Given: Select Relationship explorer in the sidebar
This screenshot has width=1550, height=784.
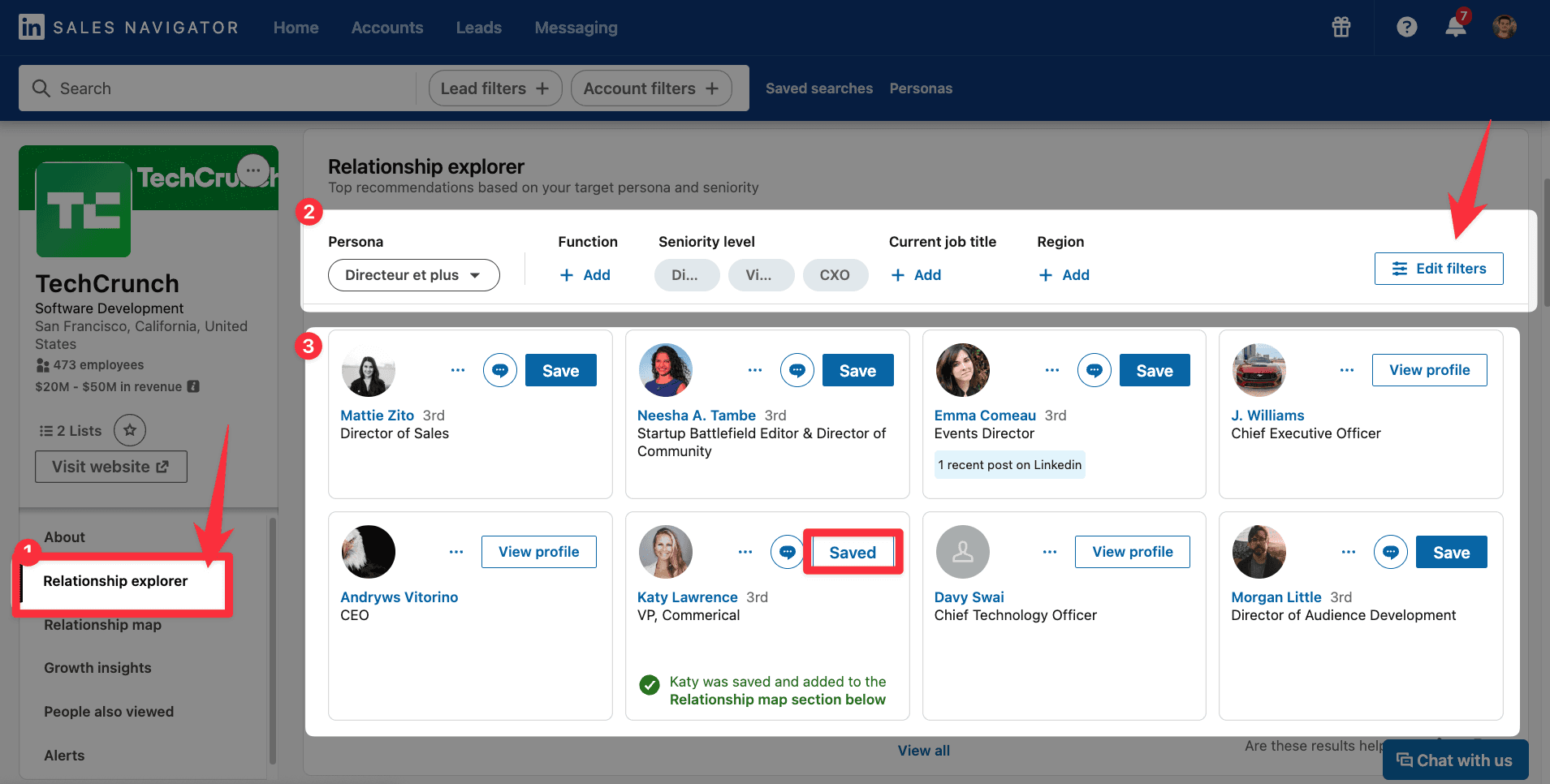Looking at the screenshot, I should point(115,581).
